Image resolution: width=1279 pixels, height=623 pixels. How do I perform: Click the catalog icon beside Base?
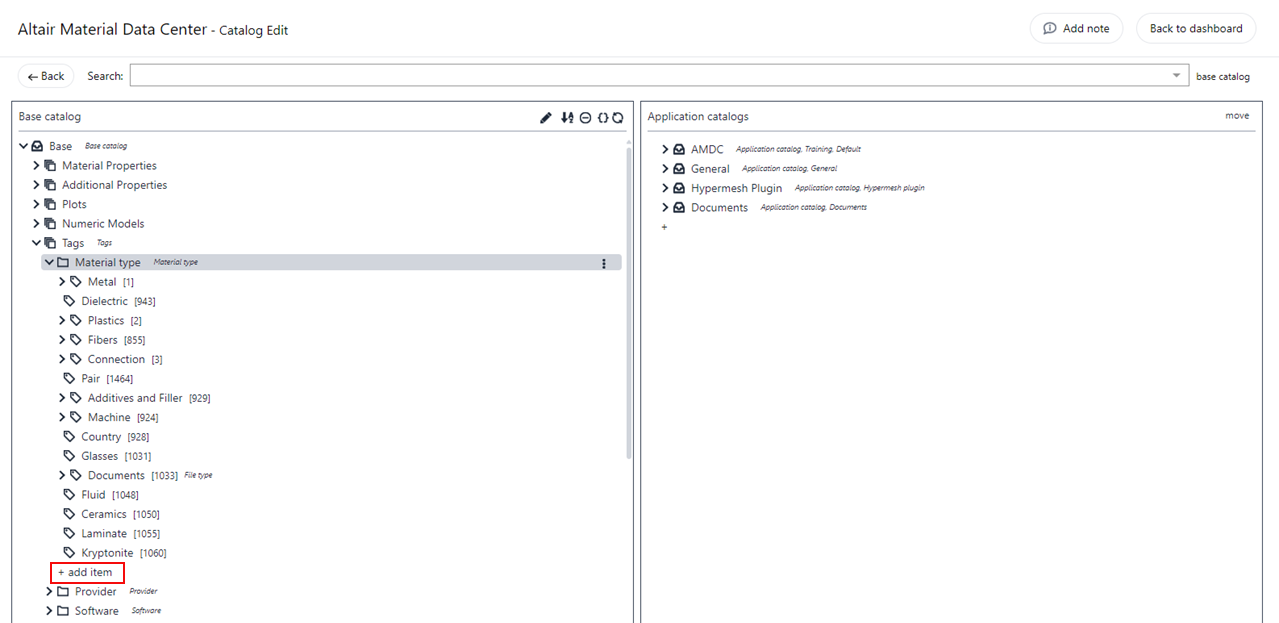point(37,146)
